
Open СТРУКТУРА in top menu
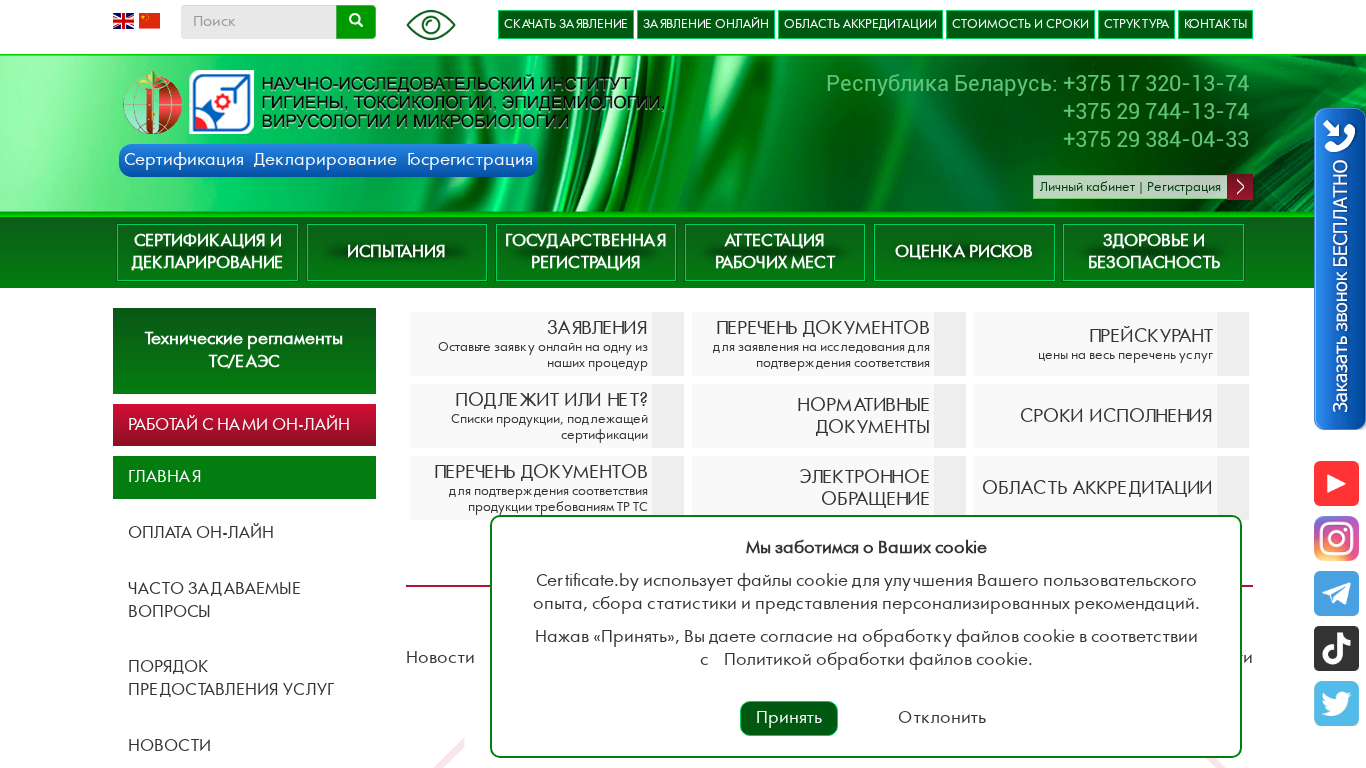1136,25
